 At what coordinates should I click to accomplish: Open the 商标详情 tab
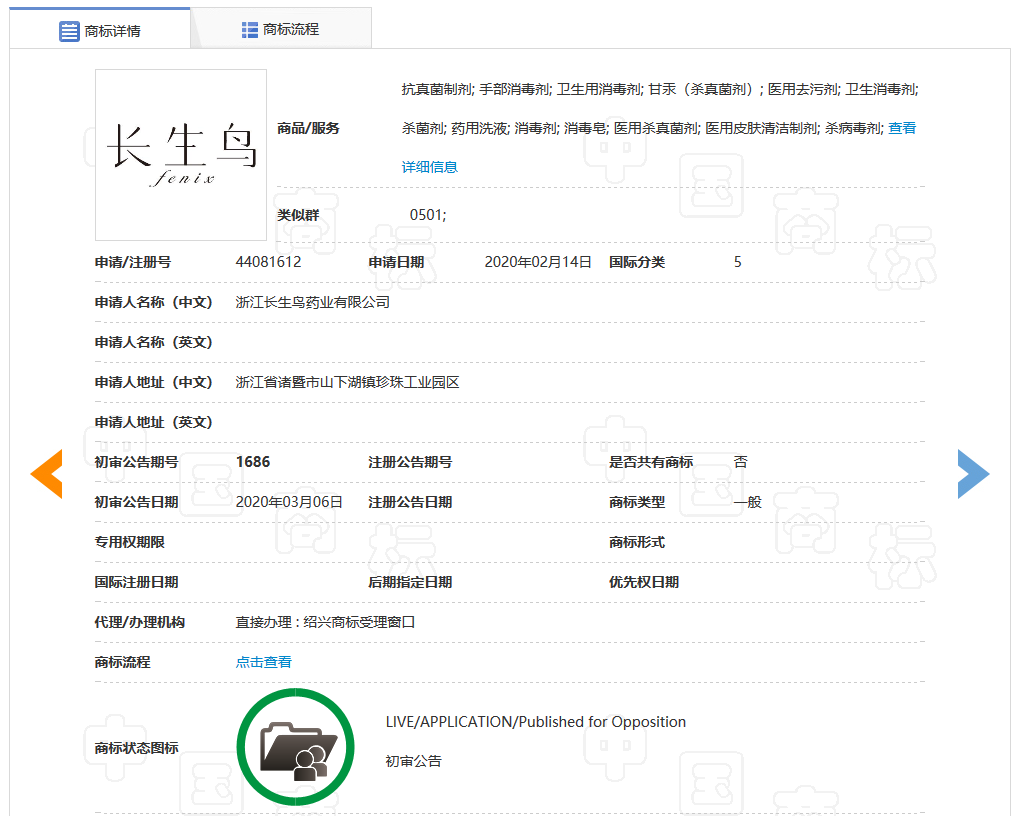pos(100,30)
